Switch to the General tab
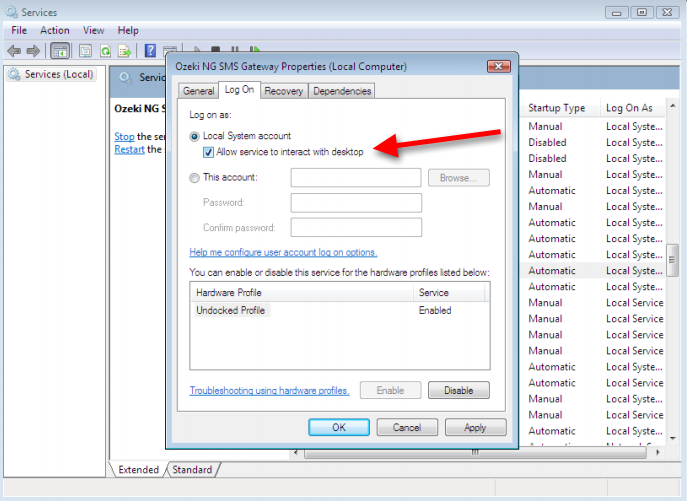 198,91
